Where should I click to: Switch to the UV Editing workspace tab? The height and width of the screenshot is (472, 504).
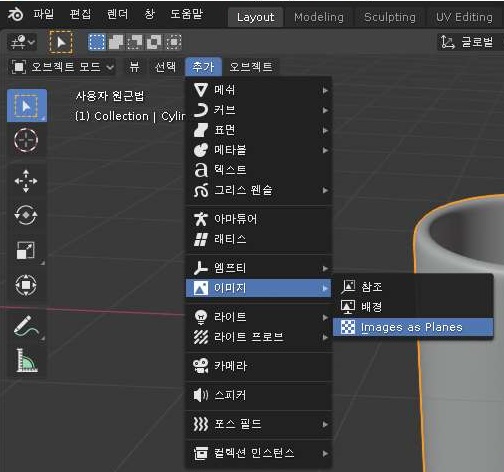click(x=464, y=17)
